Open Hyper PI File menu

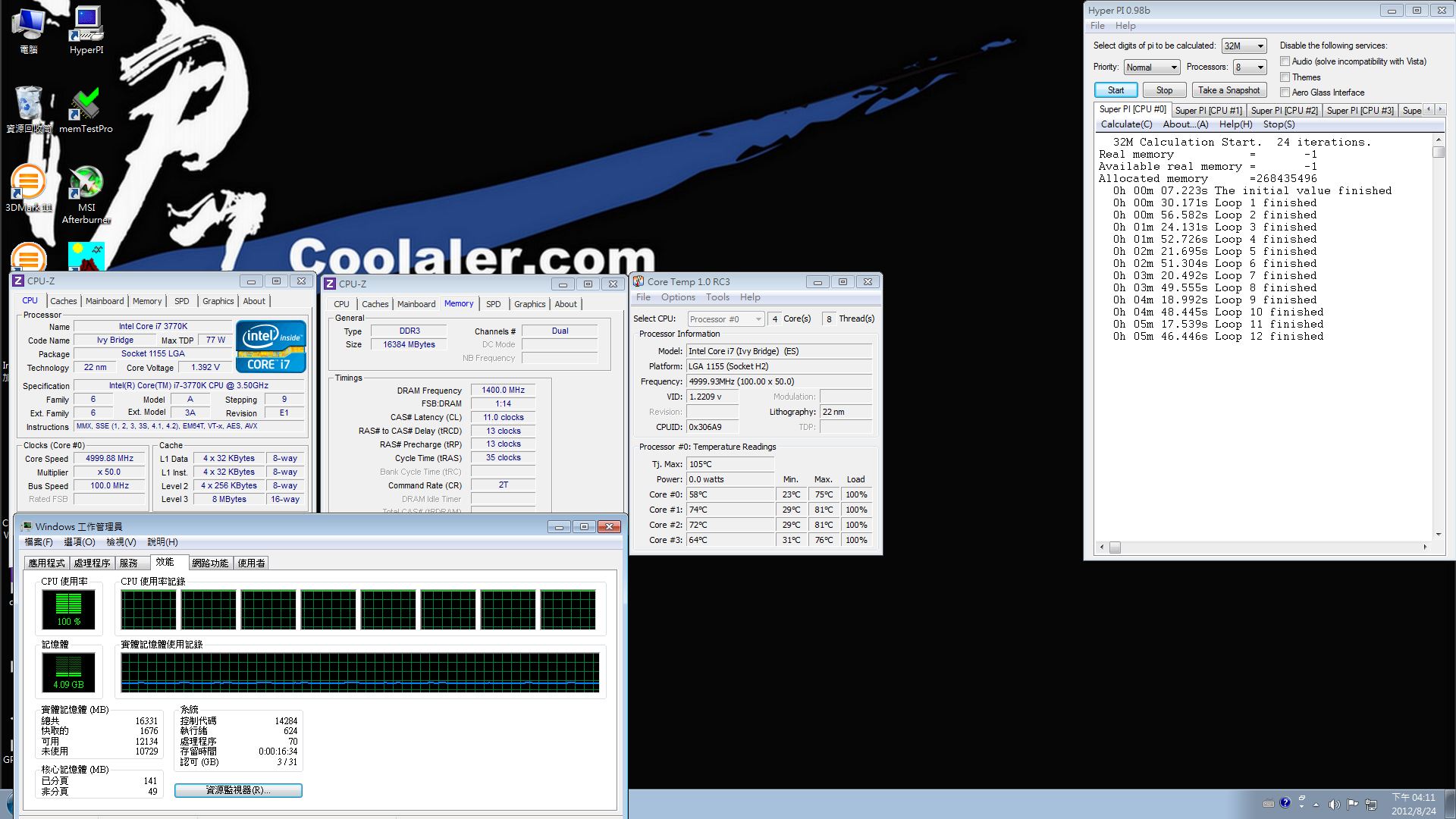click(1097, 26)
